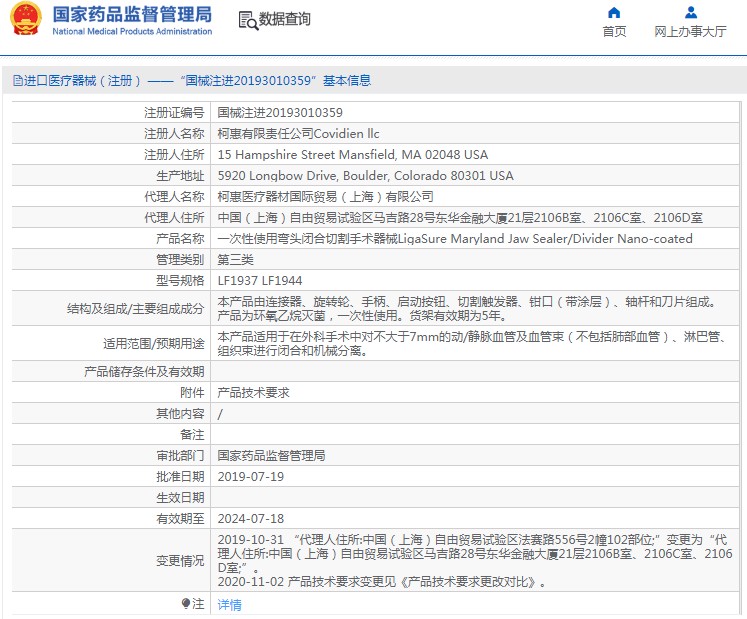Image resolution: width=747 pixels, height=619 pixels.
Task: Select agent name 柯惠医疗器材国际贸易（上海）有限公司
Action: [325, 196]
